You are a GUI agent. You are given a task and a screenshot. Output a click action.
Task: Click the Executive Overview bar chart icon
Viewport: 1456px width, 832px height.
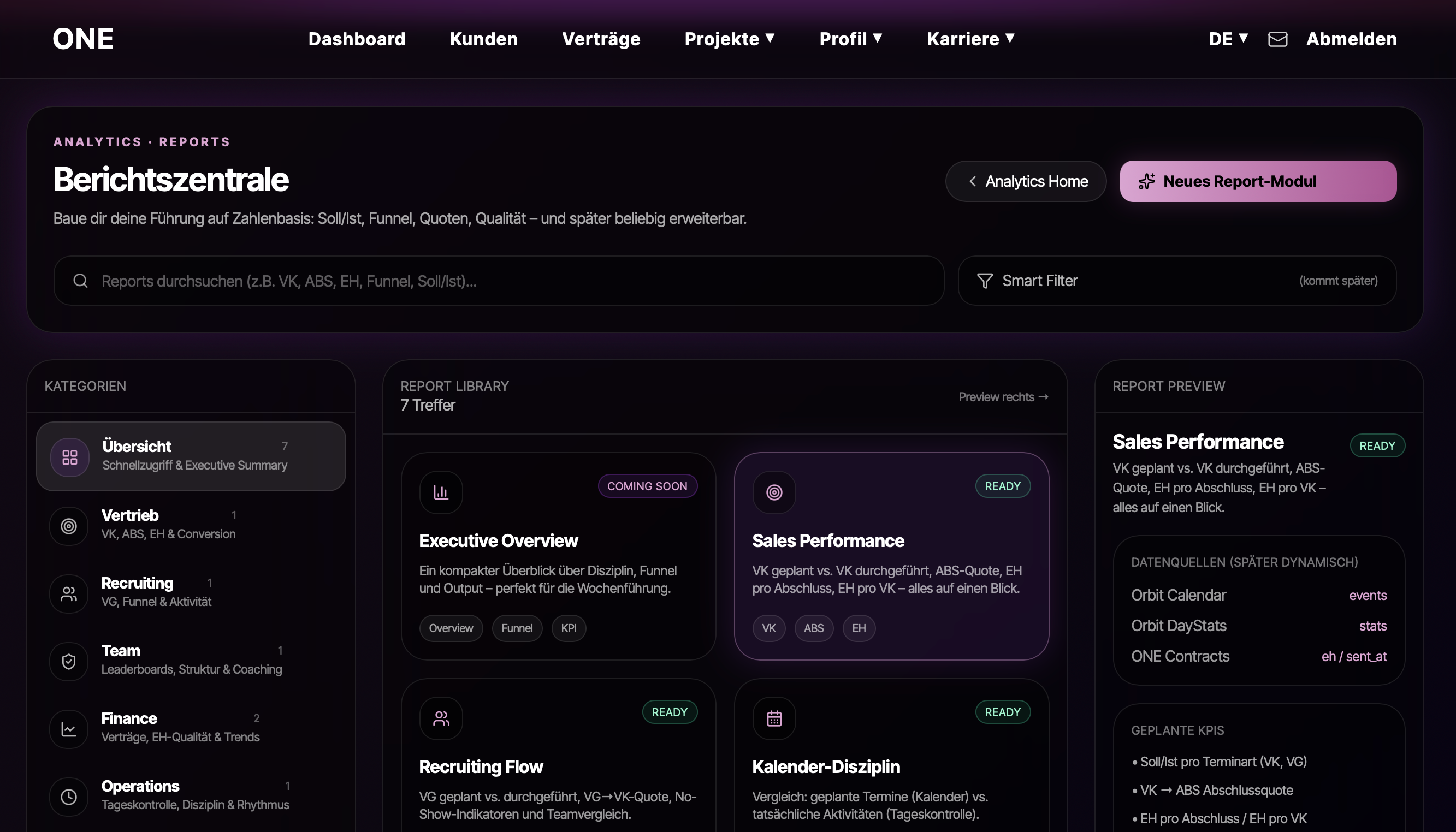(441, 492)
